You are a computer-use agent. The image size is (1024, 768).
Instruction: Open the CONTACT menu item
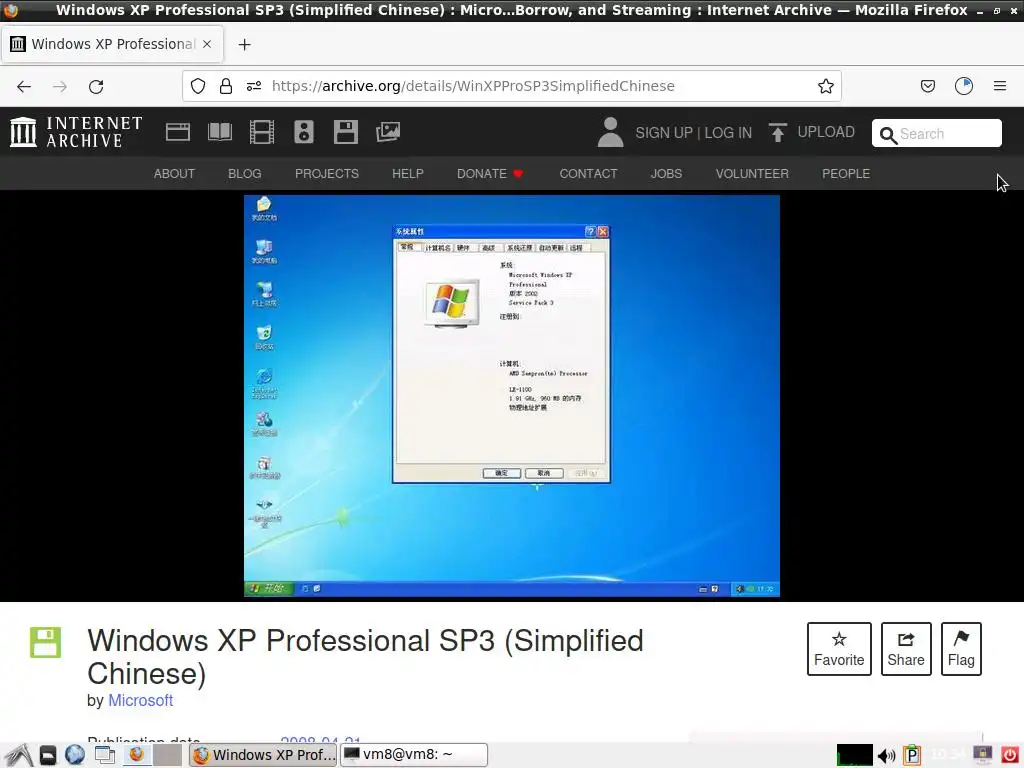coord(588,174)
